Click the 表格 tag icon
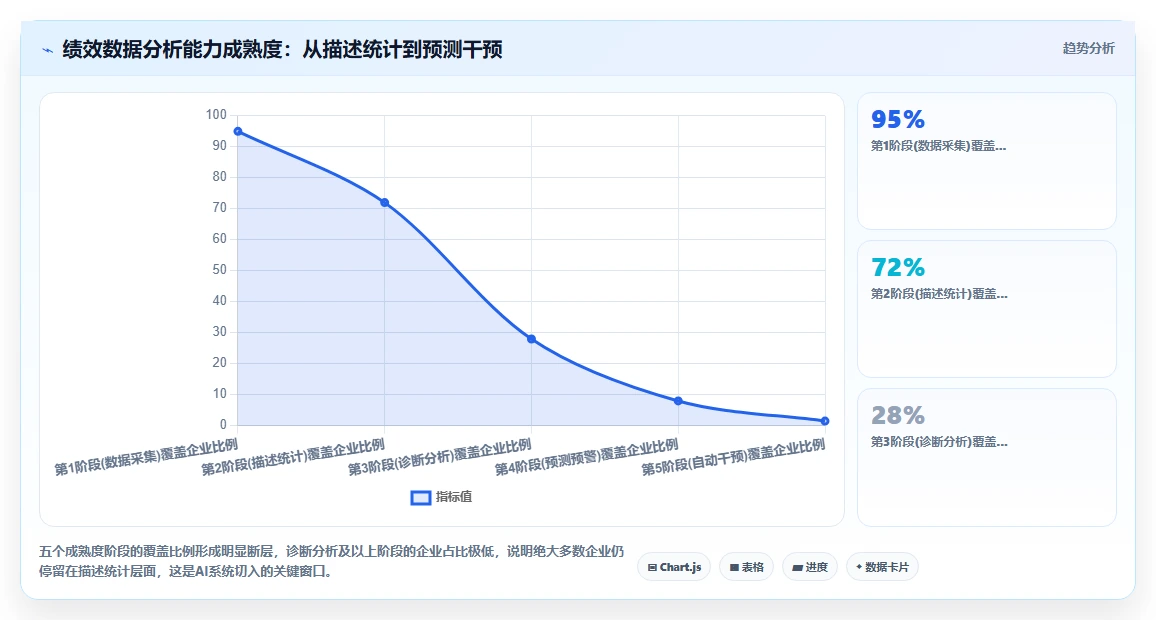1156x620 pixels. (x=734, y=568)
